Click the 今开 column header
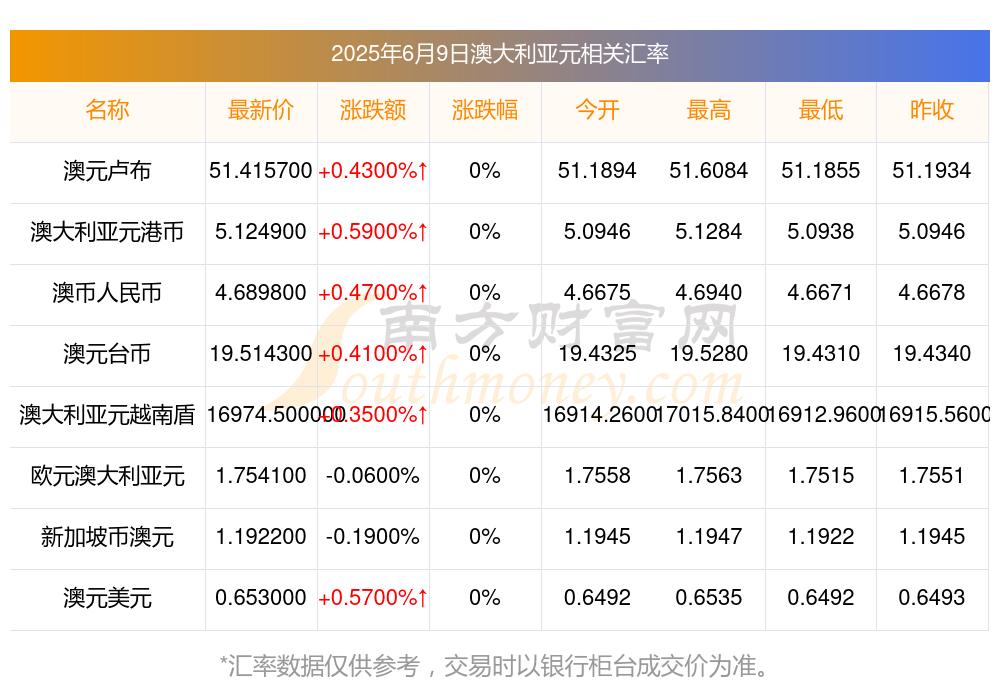Viewport: 1000px width, 698px height. (x=597, y=110)
